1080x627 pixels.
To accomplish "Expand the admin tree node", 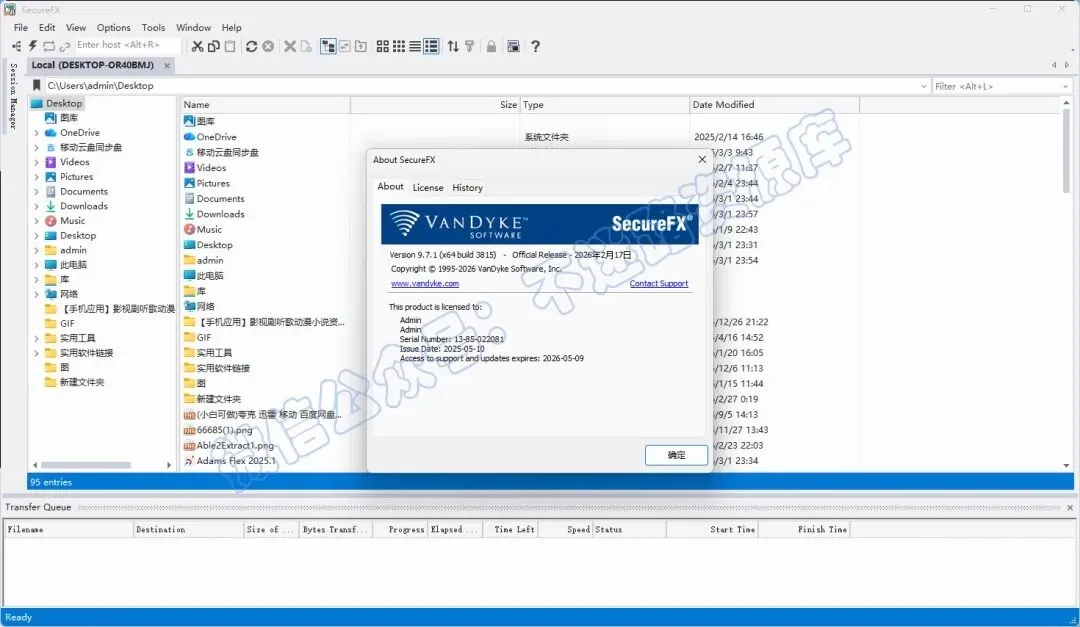I will (x=37, y=250).
